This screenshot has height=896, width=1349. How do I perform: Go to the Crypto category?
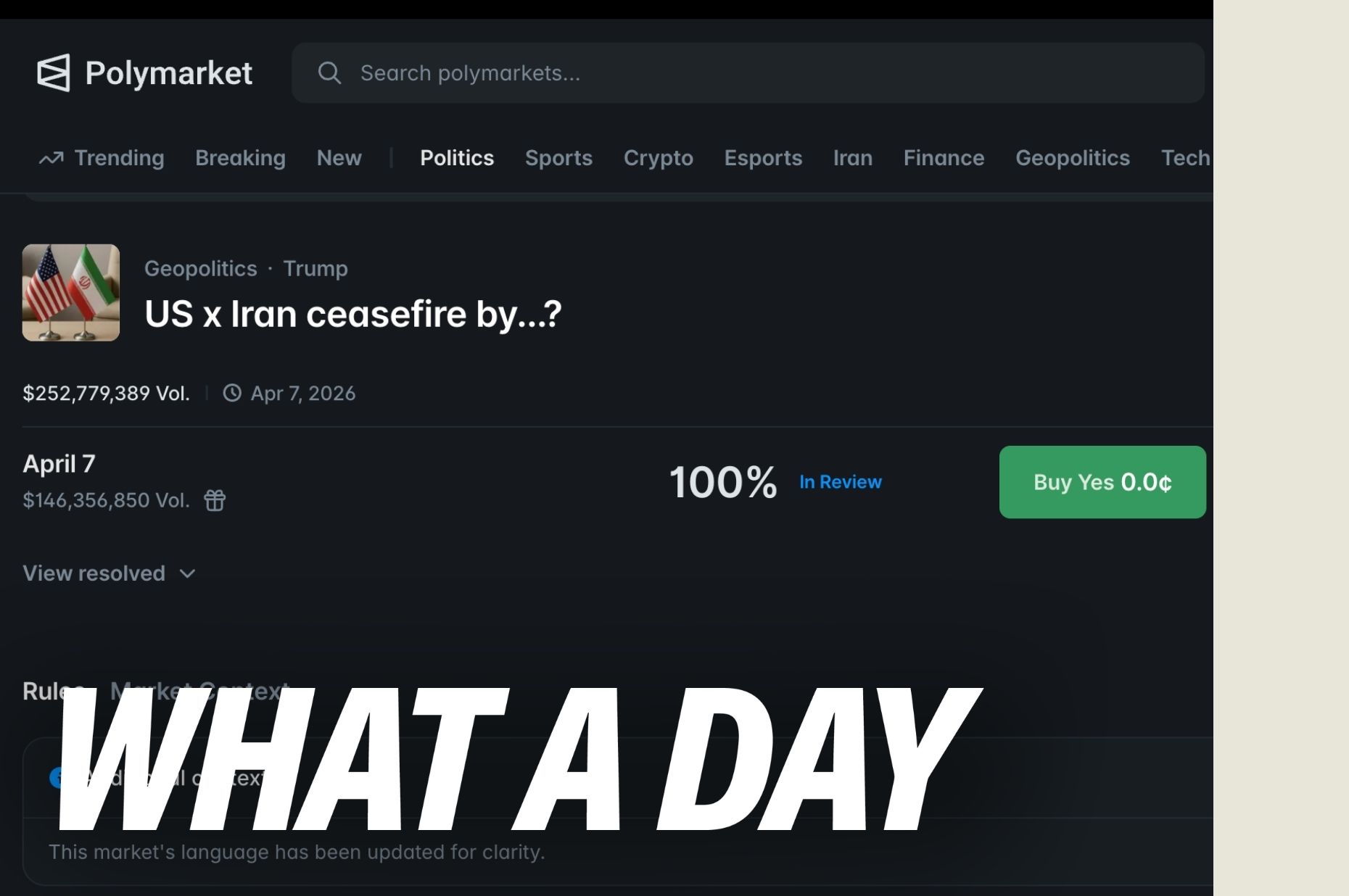658,158
